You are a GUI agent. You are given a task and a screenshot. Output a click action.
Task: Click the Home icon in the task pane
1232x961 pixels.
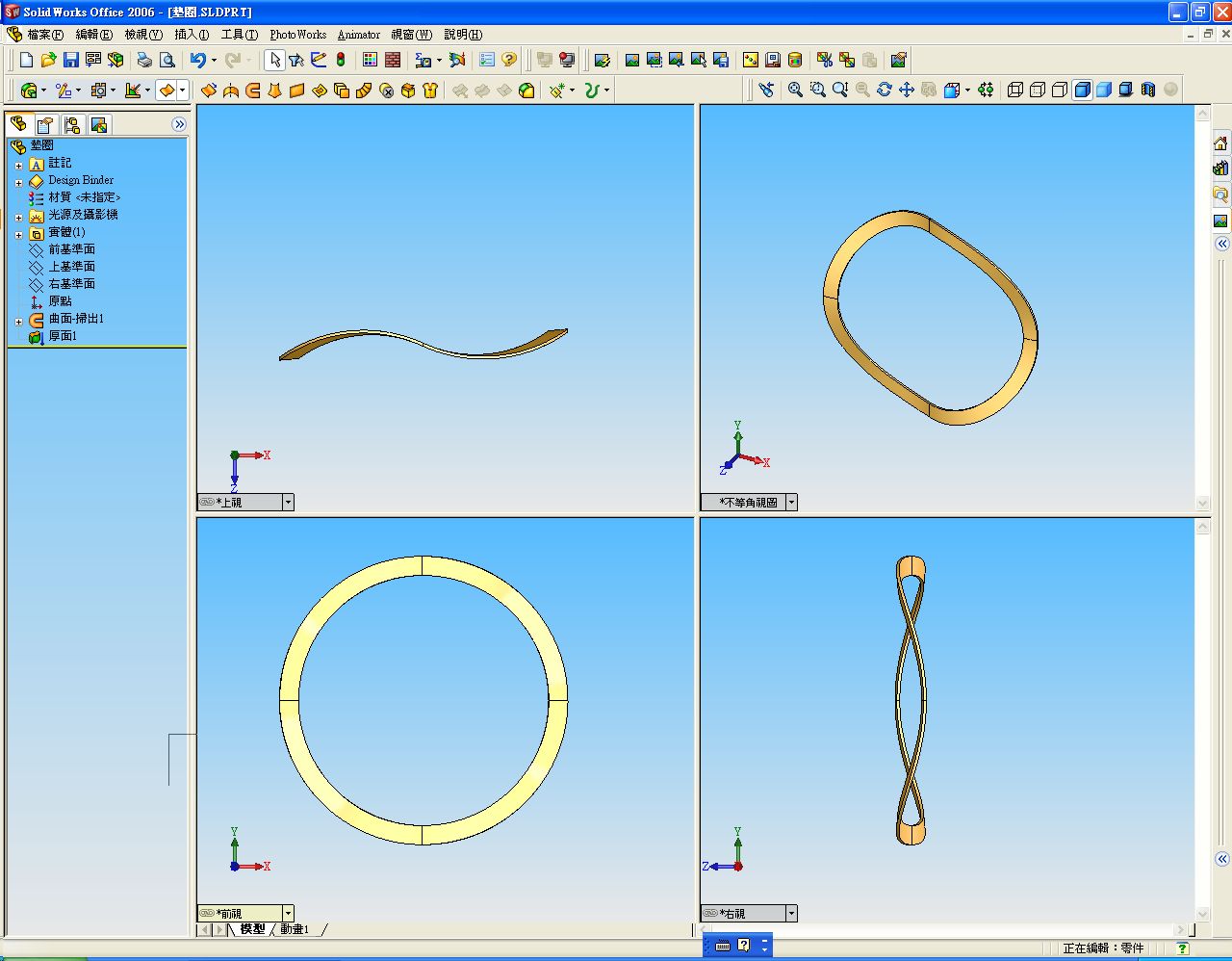click(1220, 143)
